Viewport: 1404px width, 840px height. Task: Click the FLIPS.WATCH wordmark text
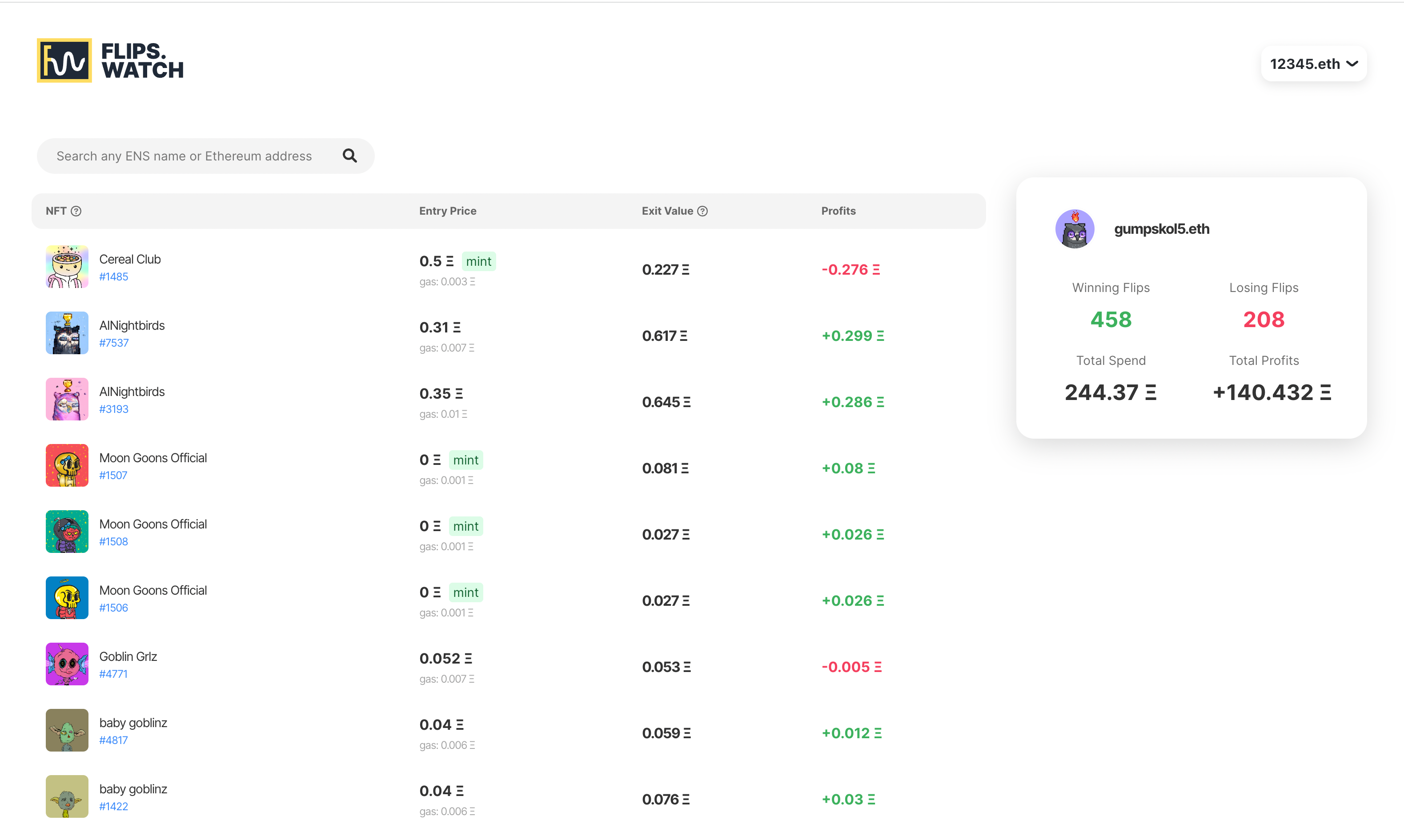click(143, 60)
